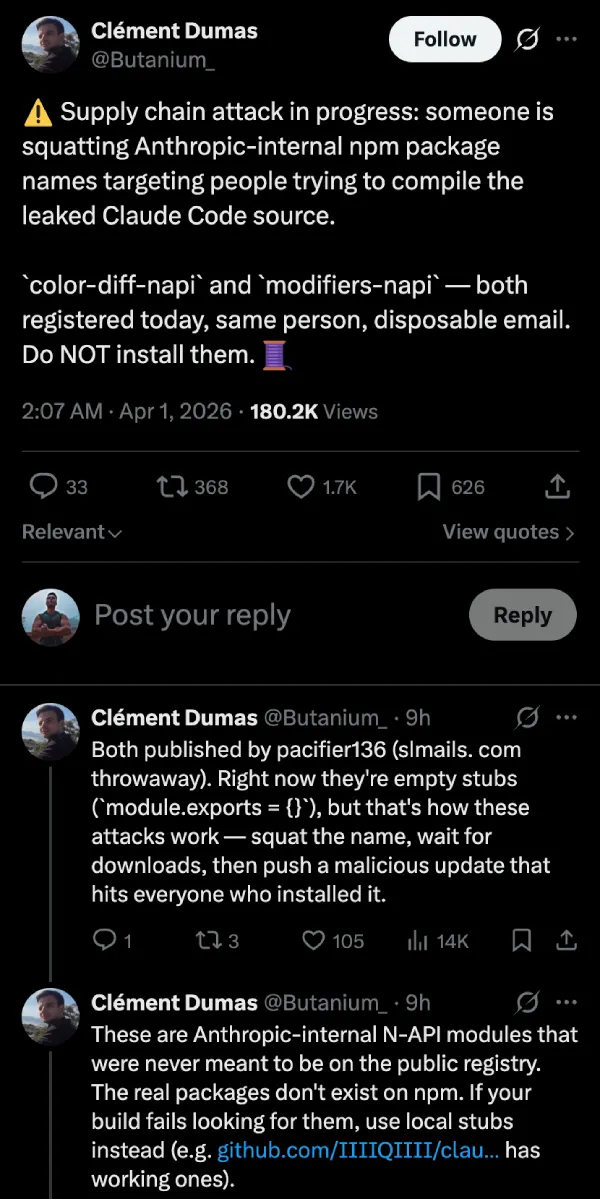
Task: Click Clément Dumas profile avatar
Action: click(x=50, y=44)
